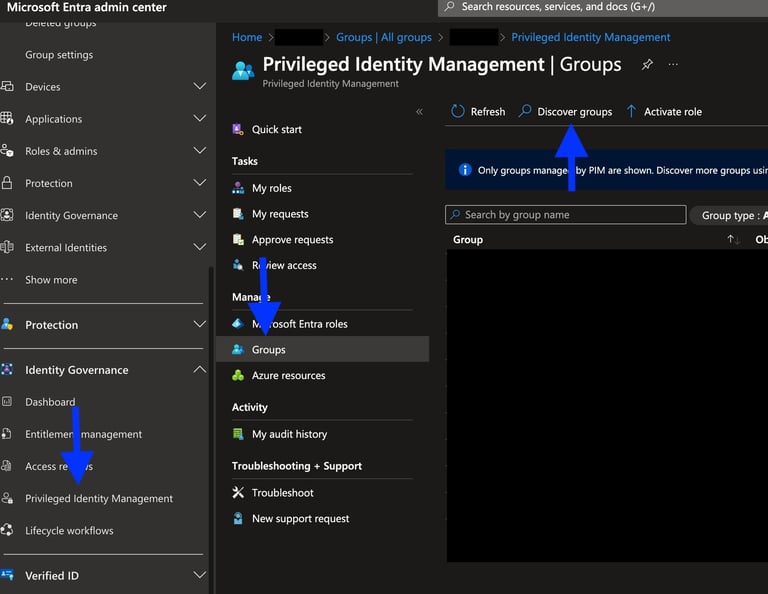
Task: Open Entitlement management
Action: (x=83, y=434)
